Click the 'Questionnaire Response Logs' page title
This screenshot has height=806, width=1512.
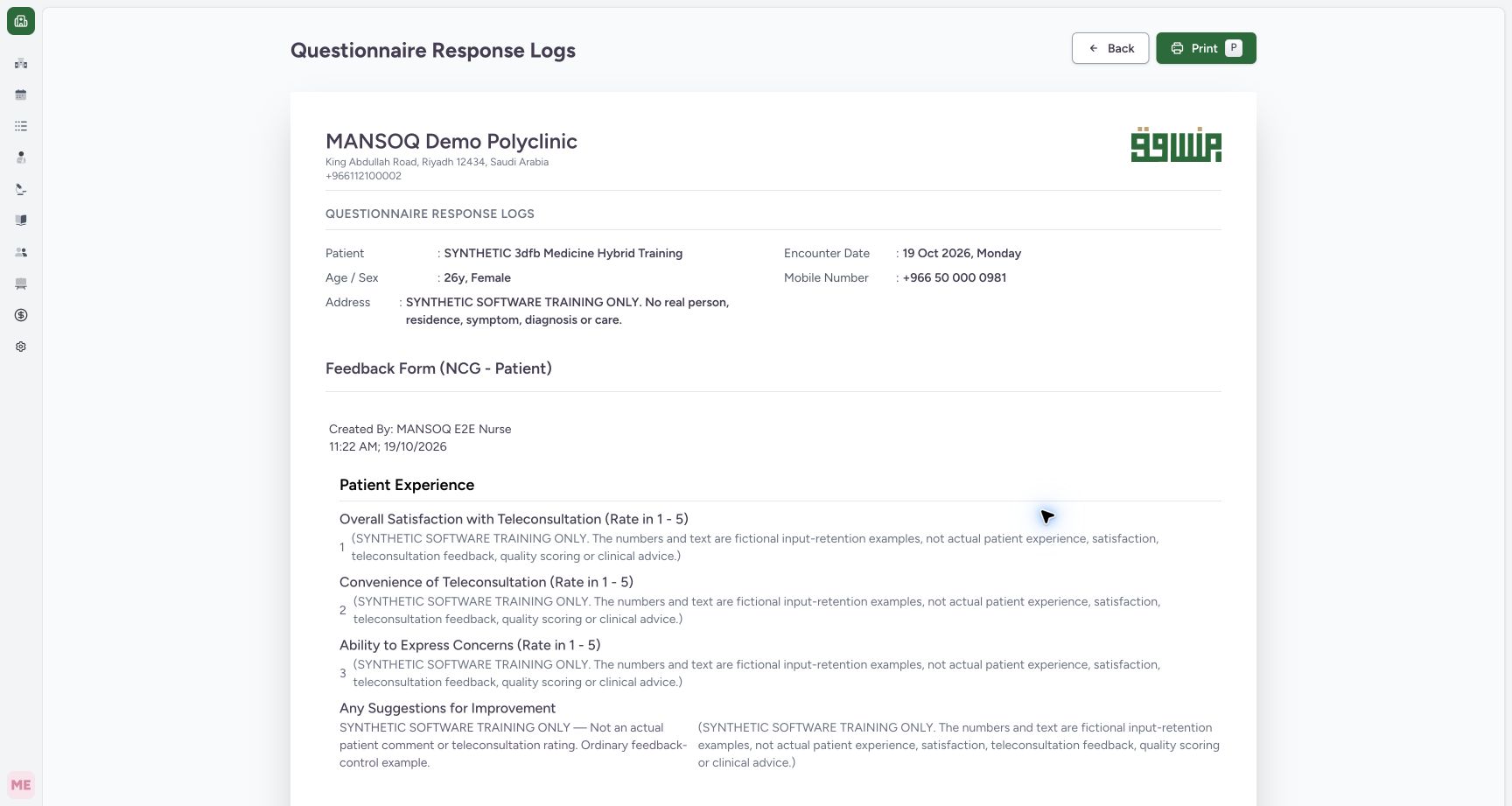click(433, 50)
